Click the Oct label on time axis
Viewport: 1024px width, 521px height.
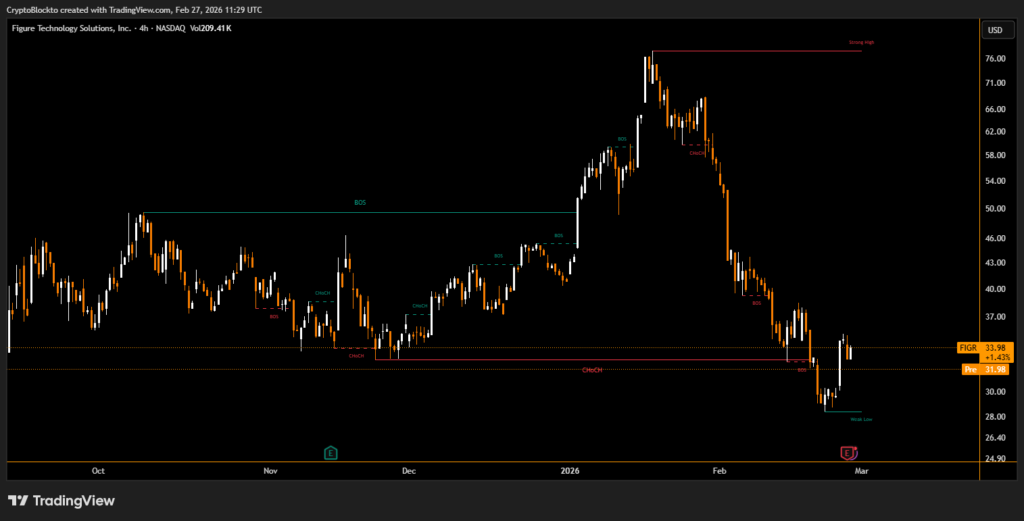coord(98,470)
